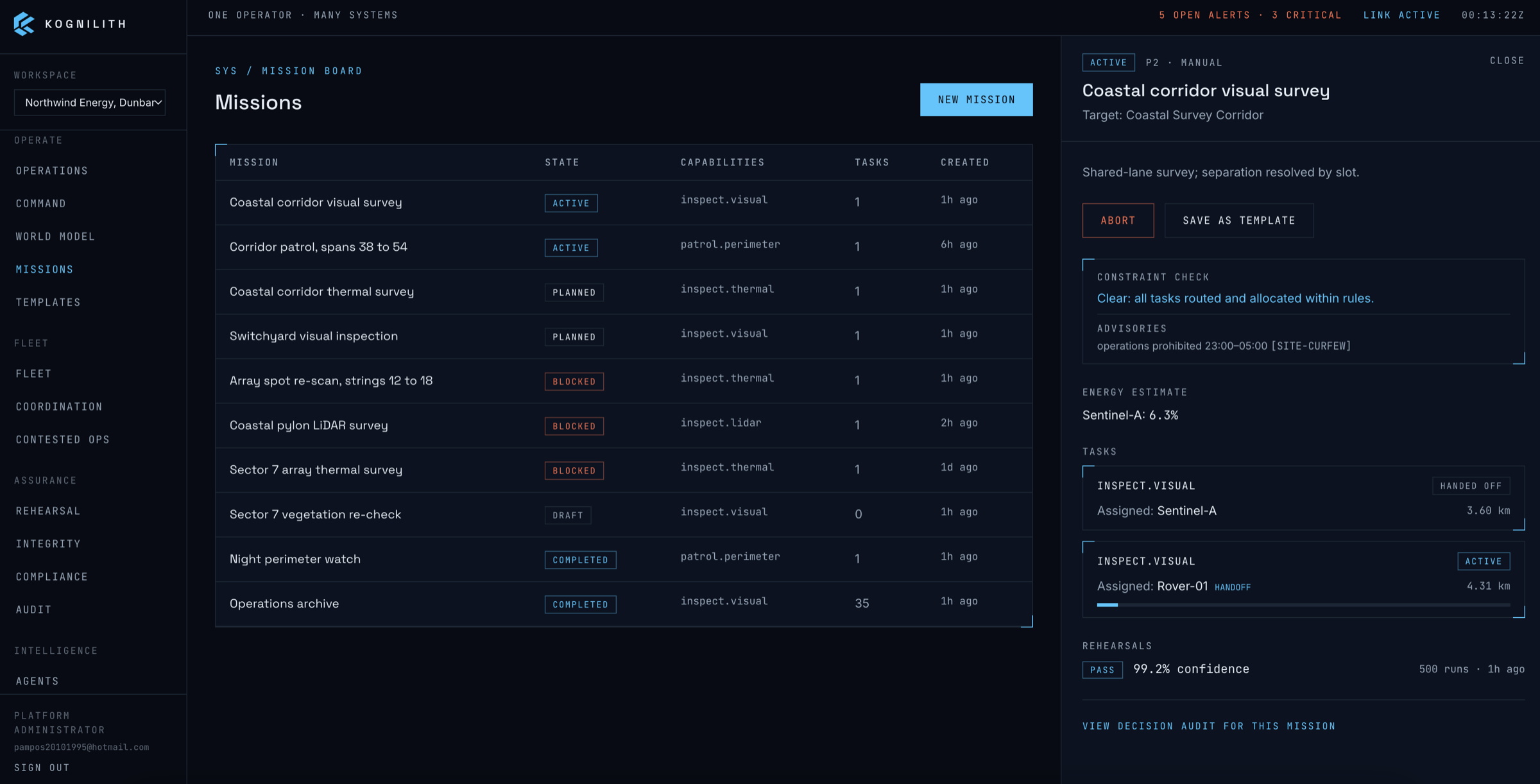The width and height of the screenshot is (1540, 784).
Task: Click the ACTIVE badge in detail panel header
Action: tap(1108, 62)
